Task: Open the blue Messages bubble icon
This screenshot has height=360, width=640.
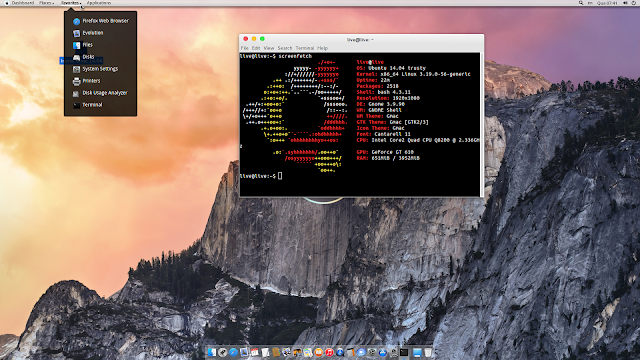Action: pos(361,352)
